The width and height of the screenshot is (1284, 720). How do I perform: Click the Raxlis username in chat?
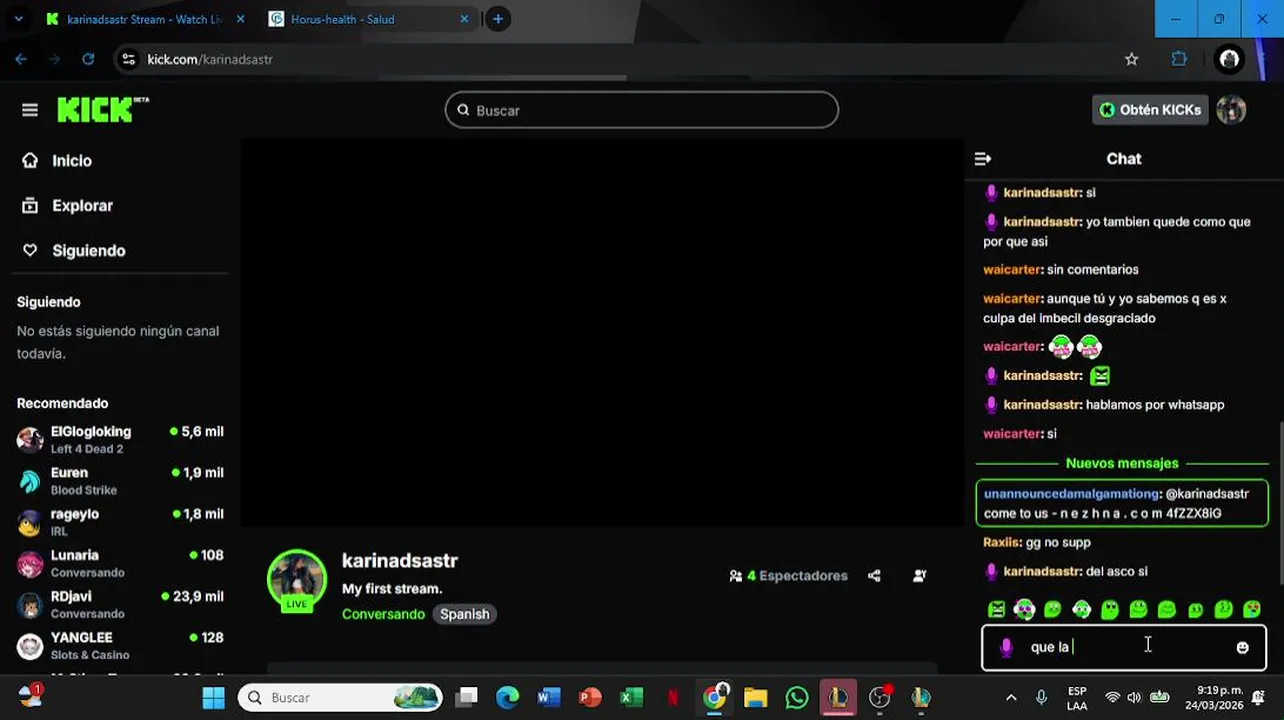pyautogui.click(x=1001, y=542)
